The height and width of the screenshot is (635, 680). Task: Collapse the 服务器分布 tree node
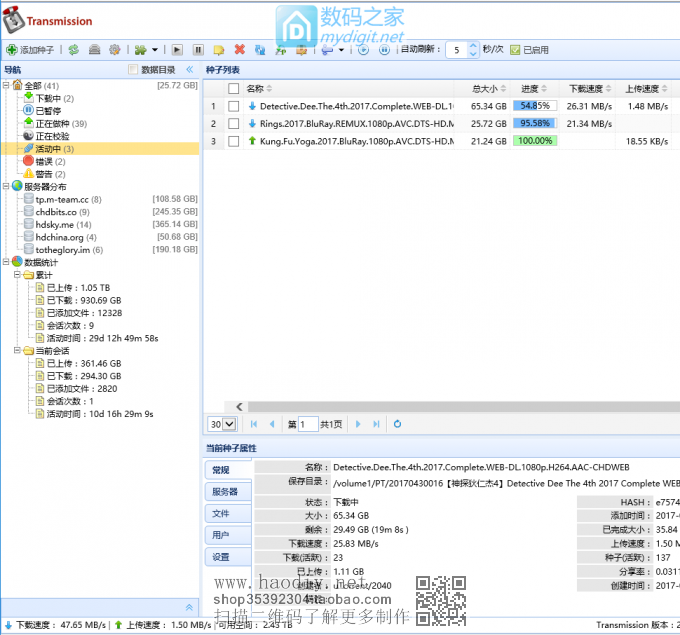coord(6,186)
